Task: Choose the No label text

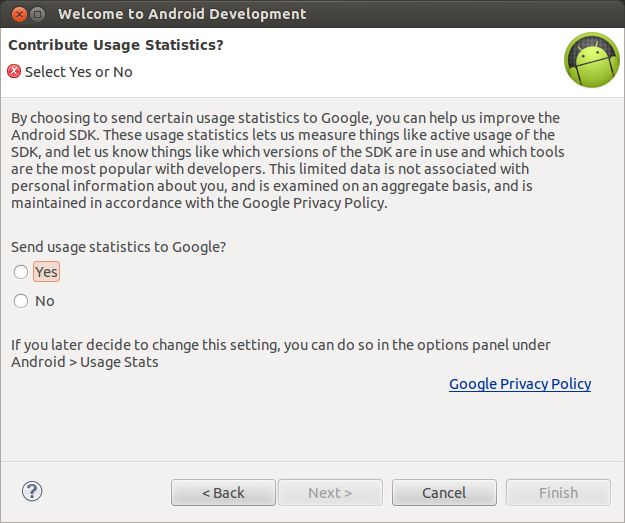Action: tap(45, 301)
